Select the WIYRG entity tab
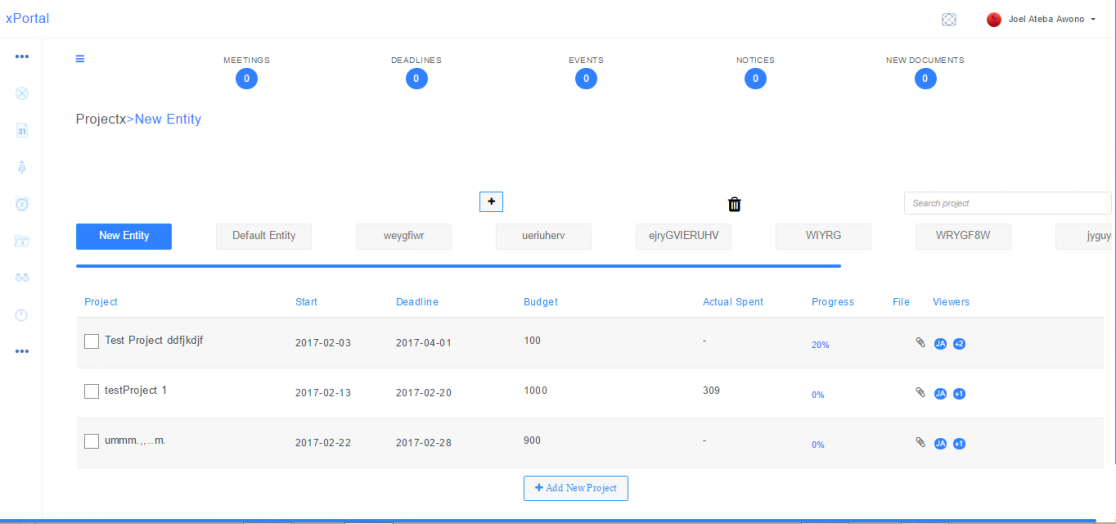 pyautogui.click(x=823, y=236)
